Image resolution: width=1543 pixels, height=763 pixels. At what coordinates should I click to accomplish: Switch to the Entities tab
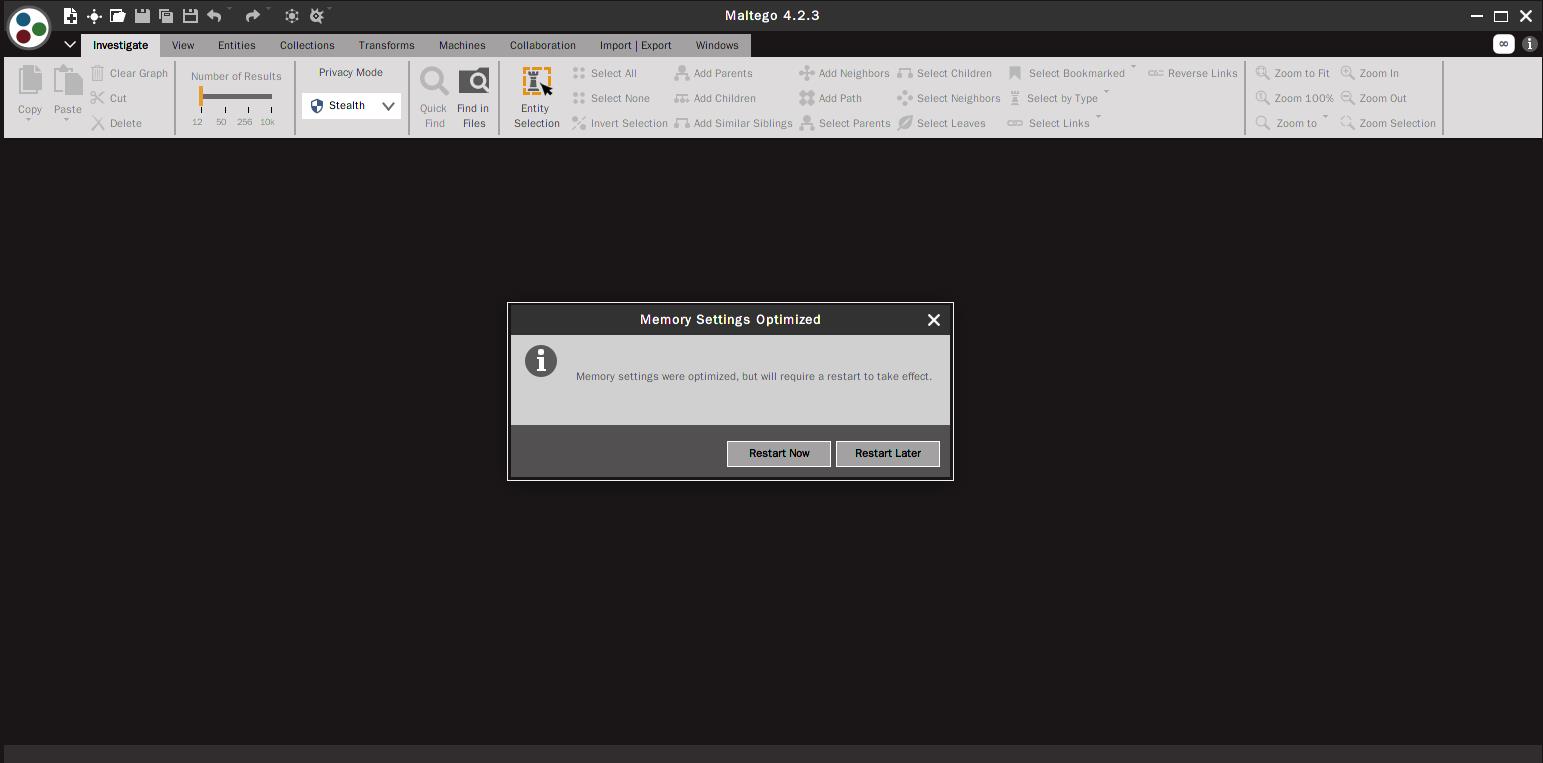click(237, 45)
